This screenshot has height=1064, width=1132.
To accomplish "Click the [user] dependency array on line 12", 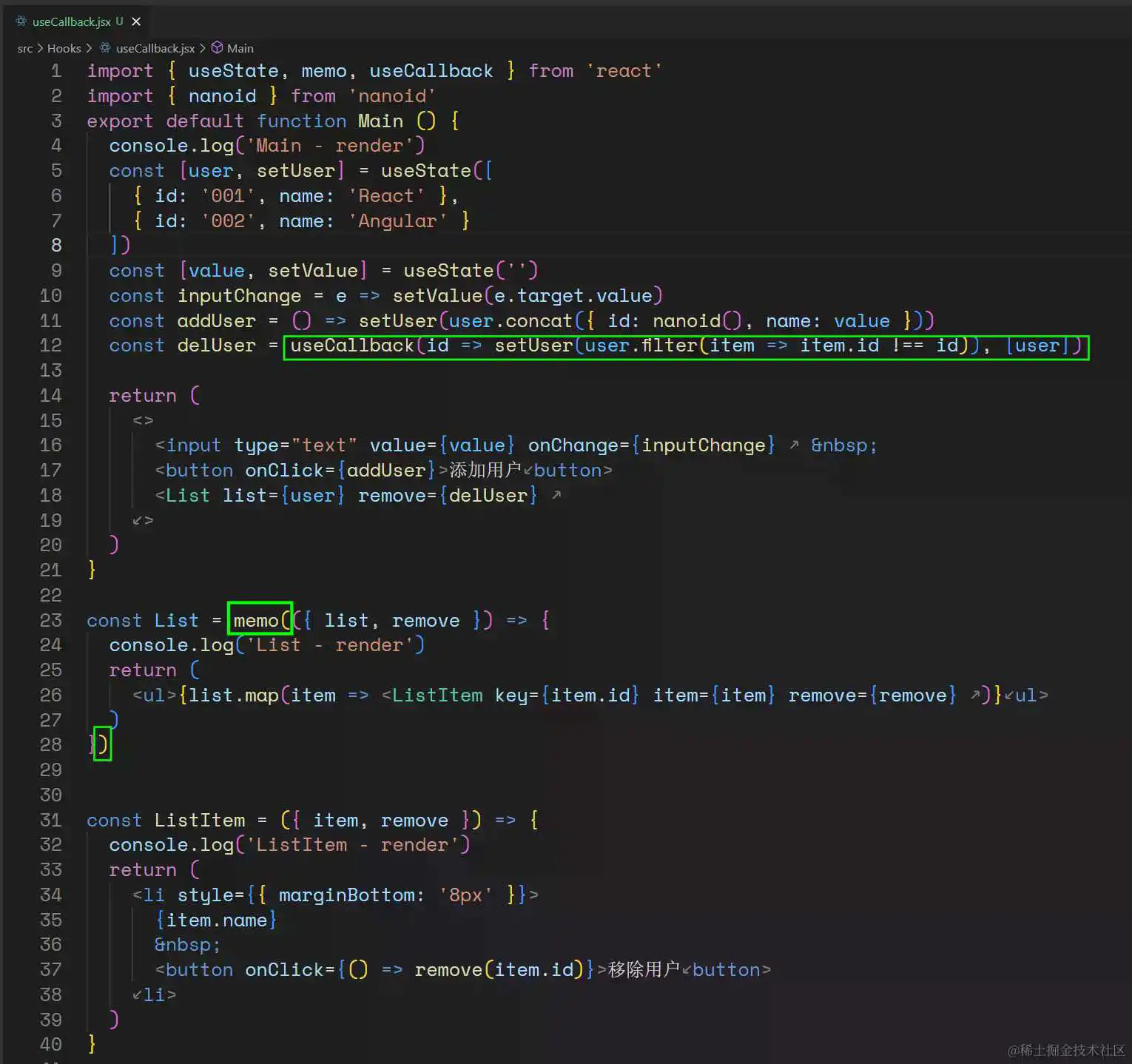I will click(x=1037, y=346).
